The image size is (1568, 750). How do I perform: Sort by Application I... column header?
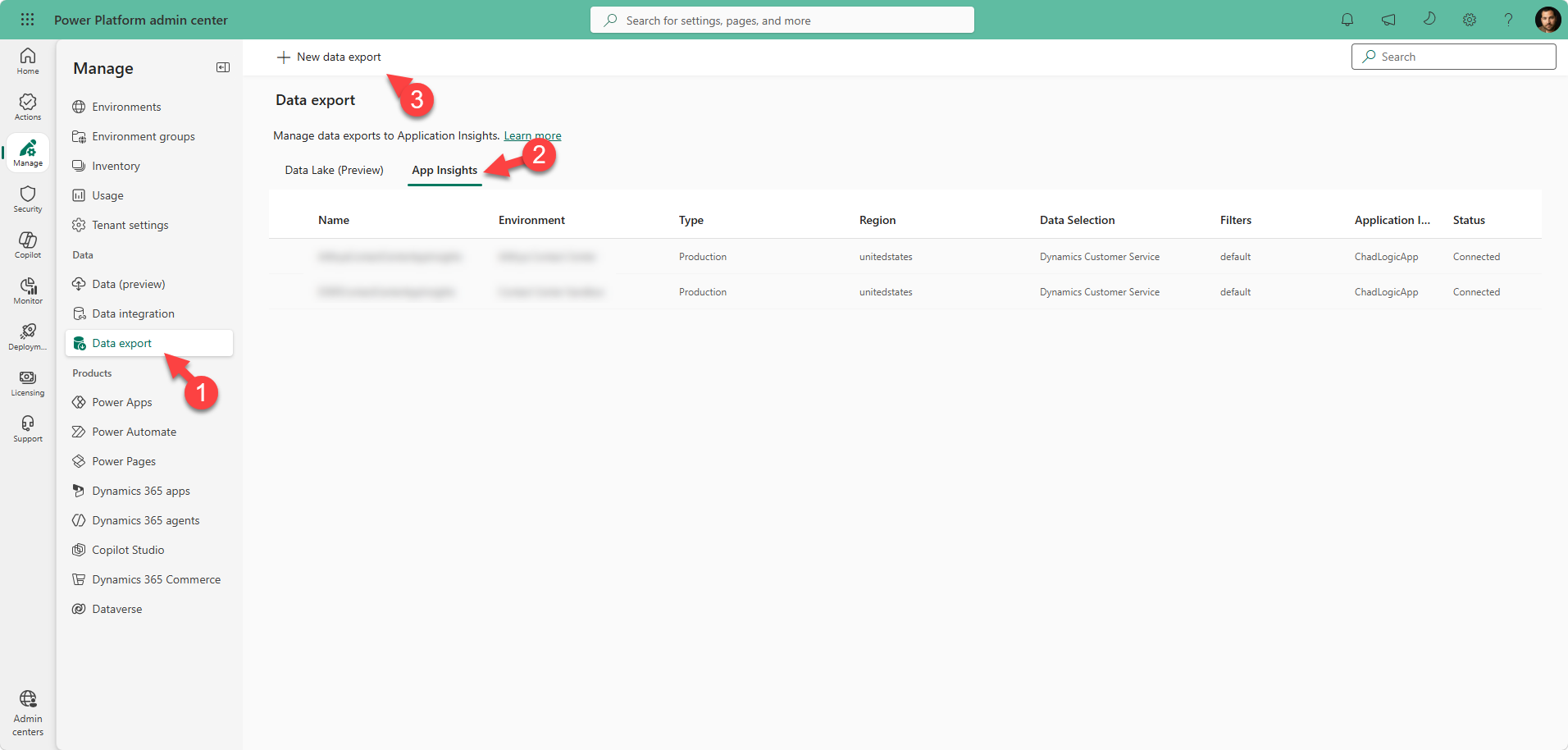(x=1392, y=220)
